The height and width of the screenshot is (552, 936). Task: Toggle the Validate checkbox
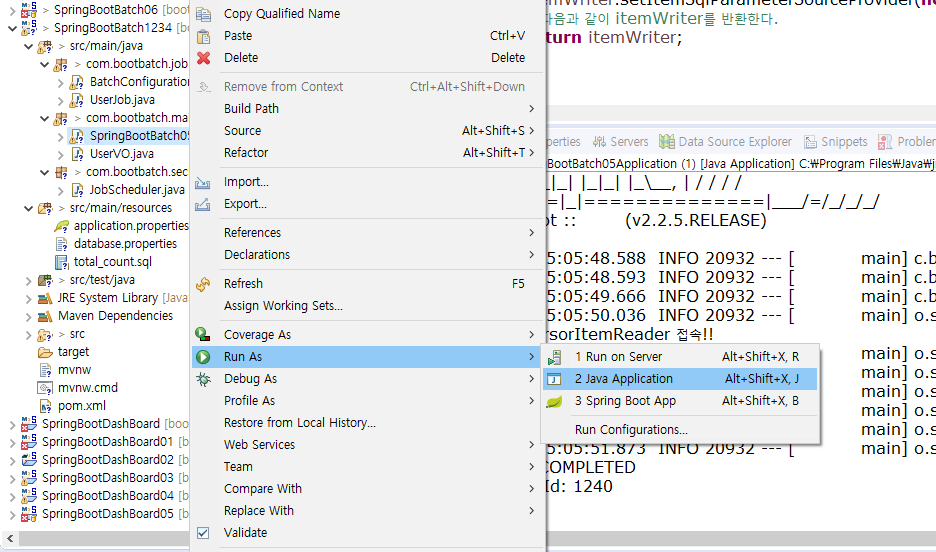[203, 533]
